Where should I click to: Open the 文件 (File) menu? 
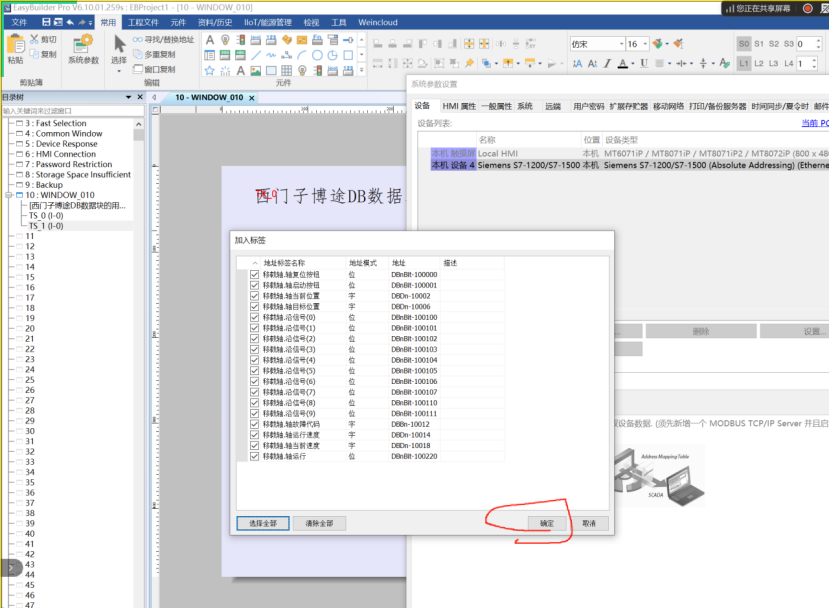click(x=19, y=22)
